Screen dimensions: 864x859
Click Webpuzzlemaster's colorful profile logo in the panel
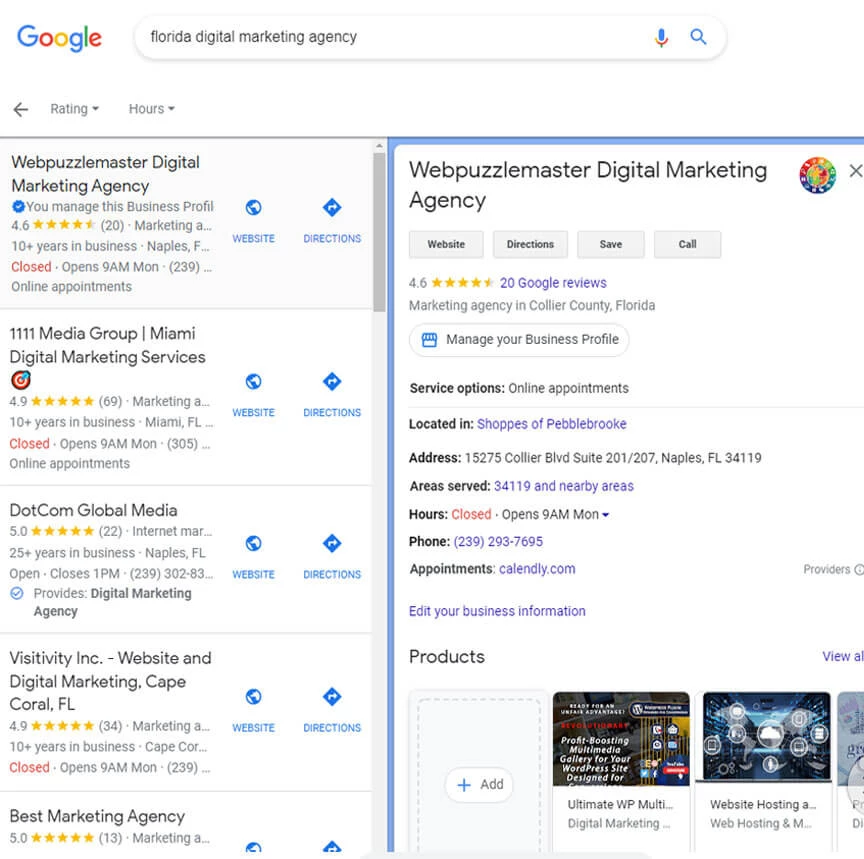817,175
